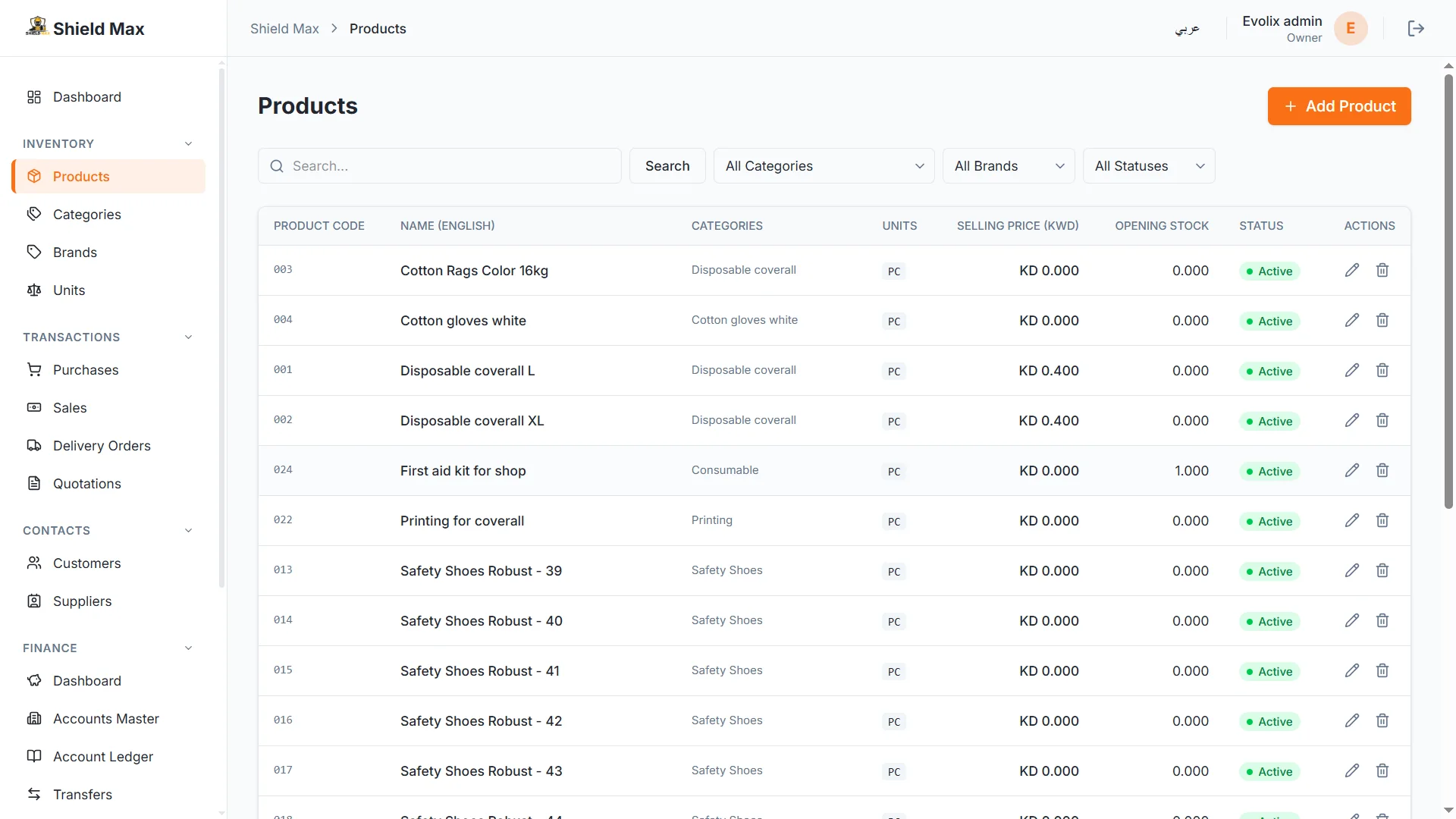The image size is (1456, 819).
Task: Open Categories in the sidebar
Action: [108, 214]
